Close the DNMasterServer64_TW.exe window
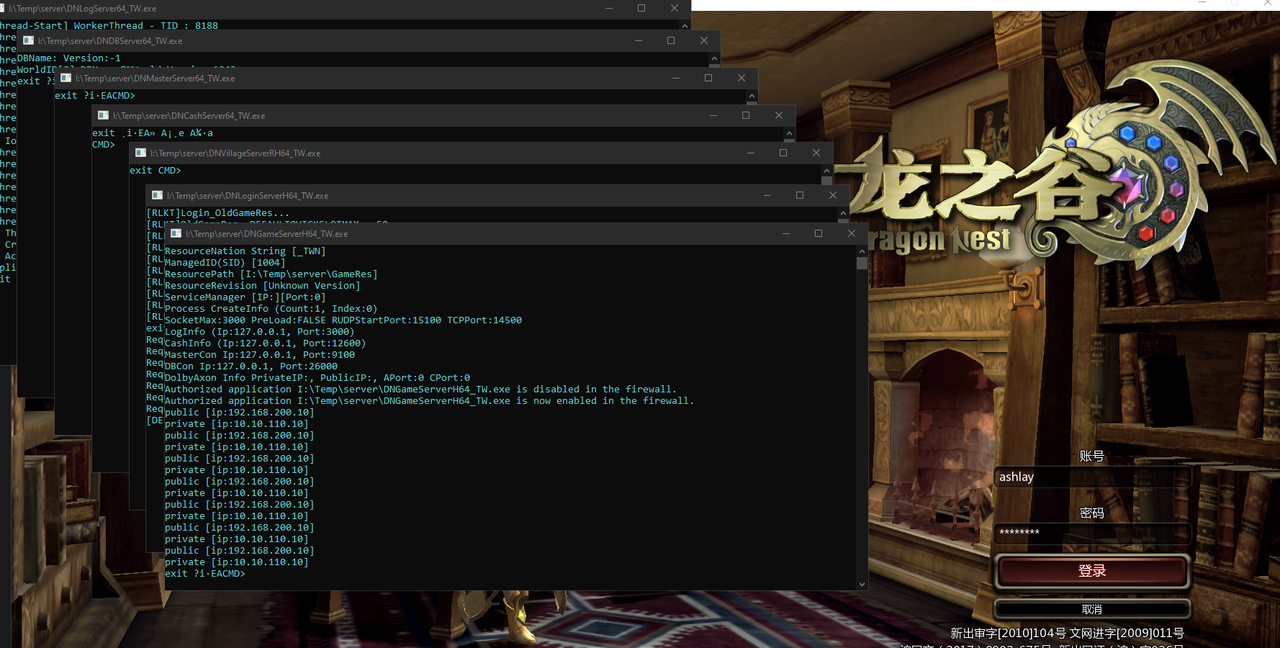This screenshot has height=648, width=1280. coord(741,78)
